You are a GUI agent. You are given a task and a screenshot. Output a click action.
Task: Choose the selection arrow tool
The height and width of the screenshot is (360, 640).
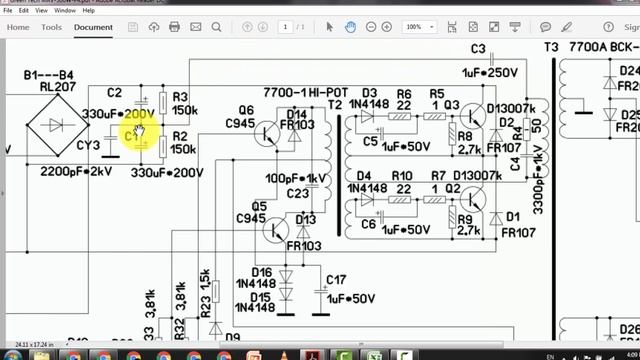pos(329,27)
